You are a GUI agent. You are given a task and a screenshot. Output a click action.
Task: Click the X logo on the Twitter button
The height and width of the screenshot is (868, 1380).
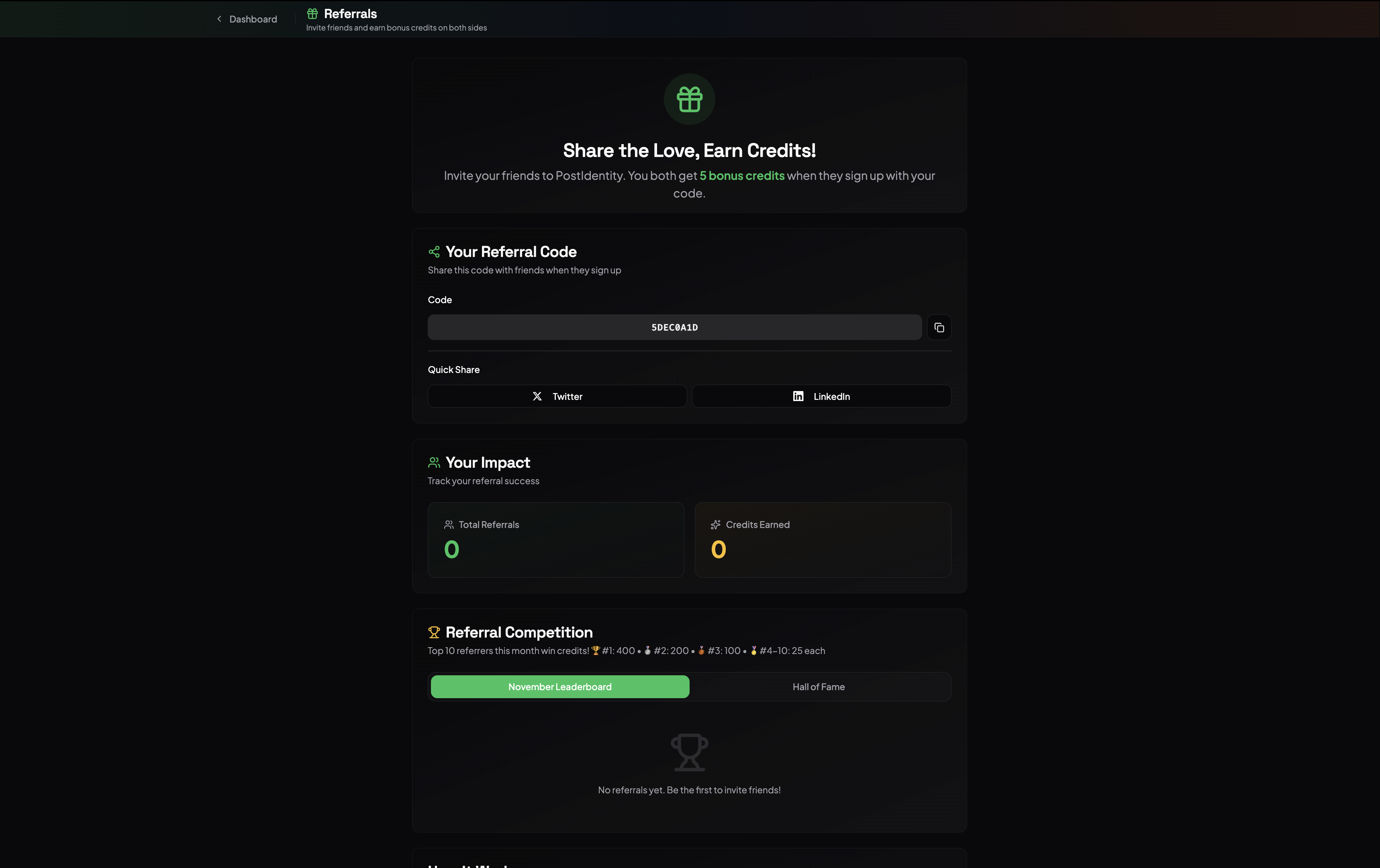pos(537,396)
